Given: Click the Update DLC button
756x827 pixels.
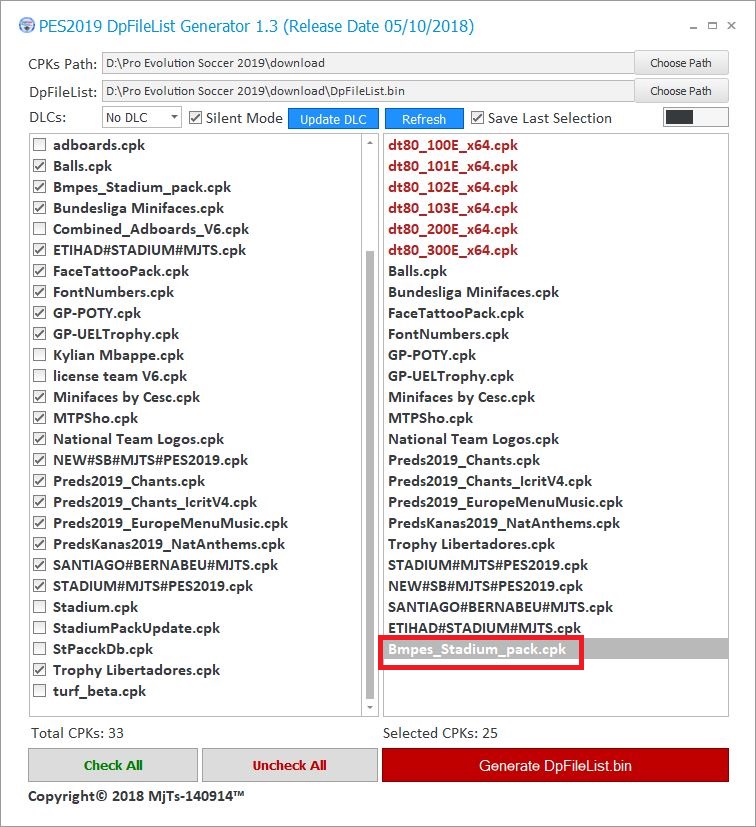Looking at the screenshot, I should pyautogui.click(x=333, y=119).
